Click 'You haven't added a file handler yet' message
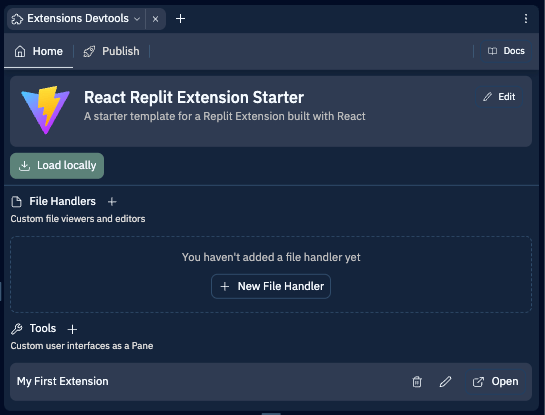Screen dimensions: 545x415 tap(271, 257)
